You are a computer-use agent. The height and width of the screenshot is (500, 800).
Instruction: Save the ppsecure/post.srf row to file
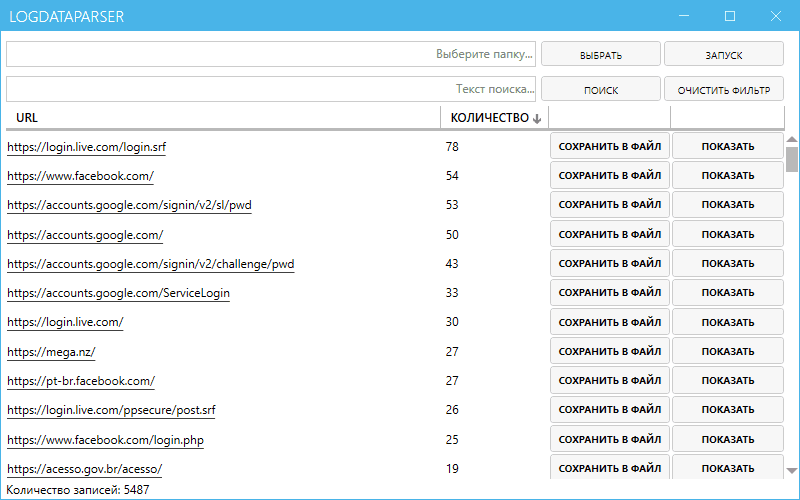[x=610, y=409]
